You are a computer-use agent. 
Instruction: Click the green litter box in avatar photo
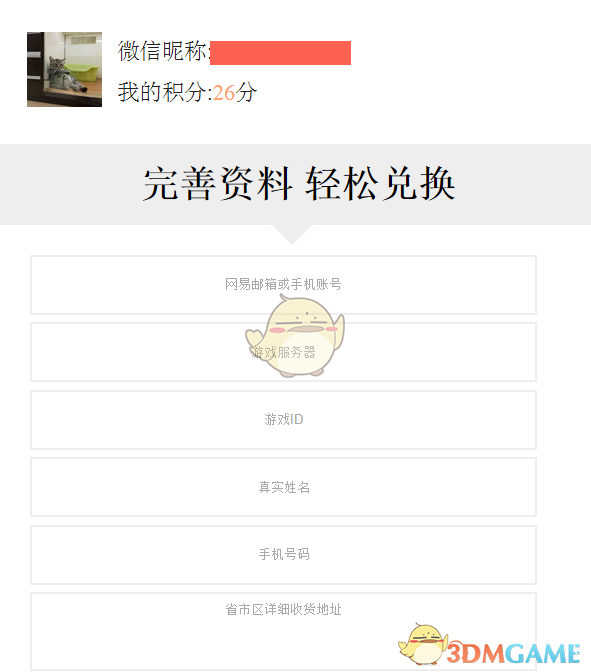pos(83,72)
